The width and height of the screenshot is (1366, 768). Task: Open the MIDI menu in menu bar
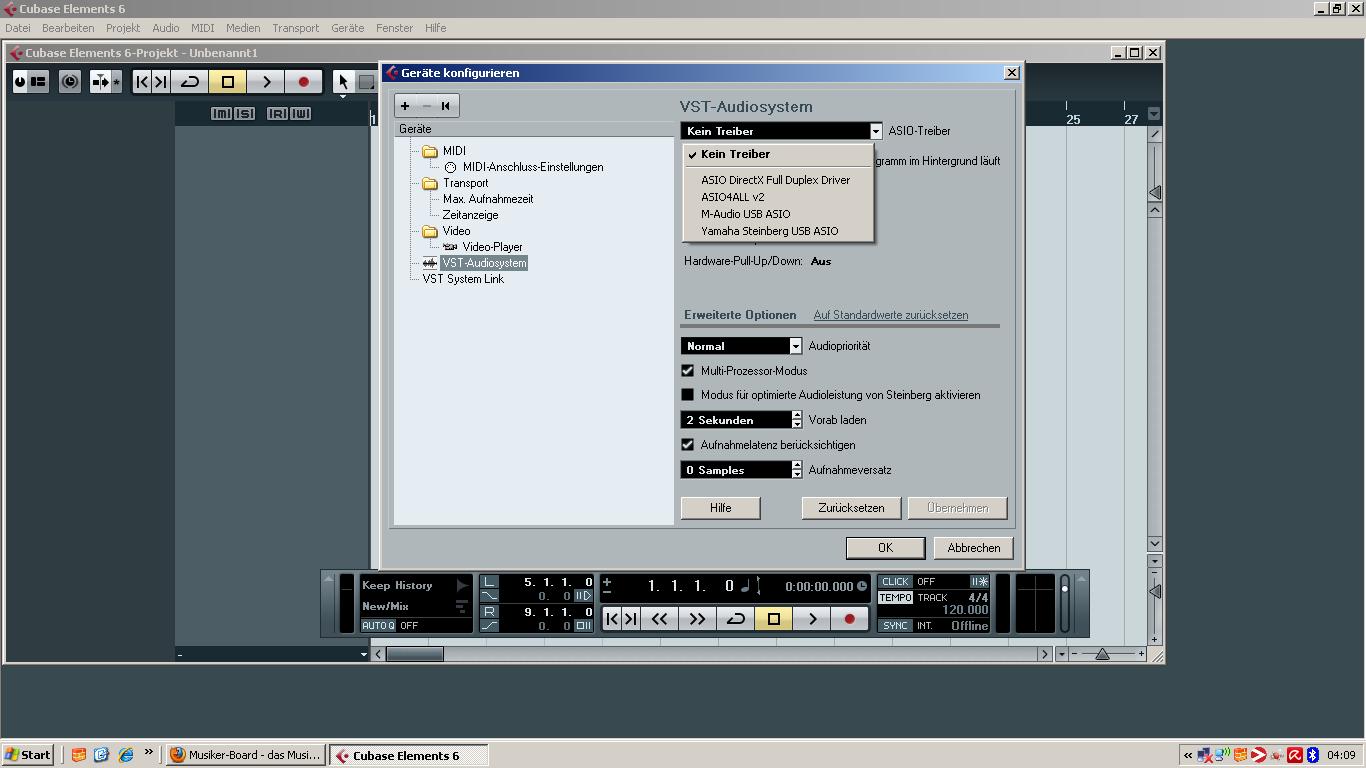tap(203, 28)
